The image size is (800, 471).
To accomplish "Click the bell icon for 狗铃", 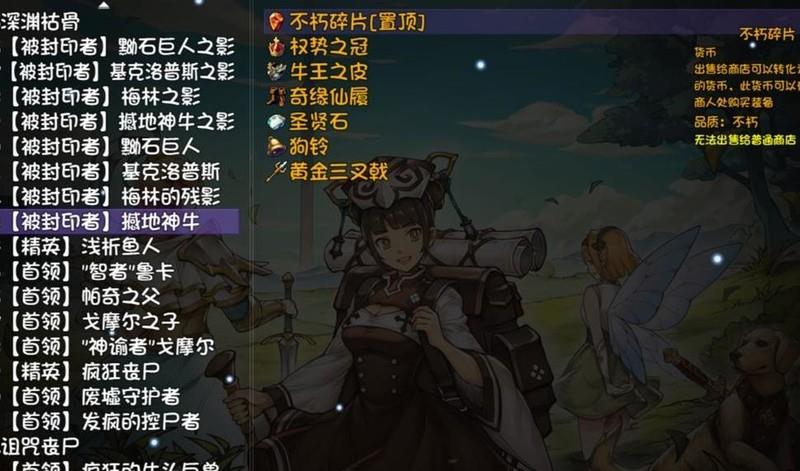I will [x=276, y=147].
